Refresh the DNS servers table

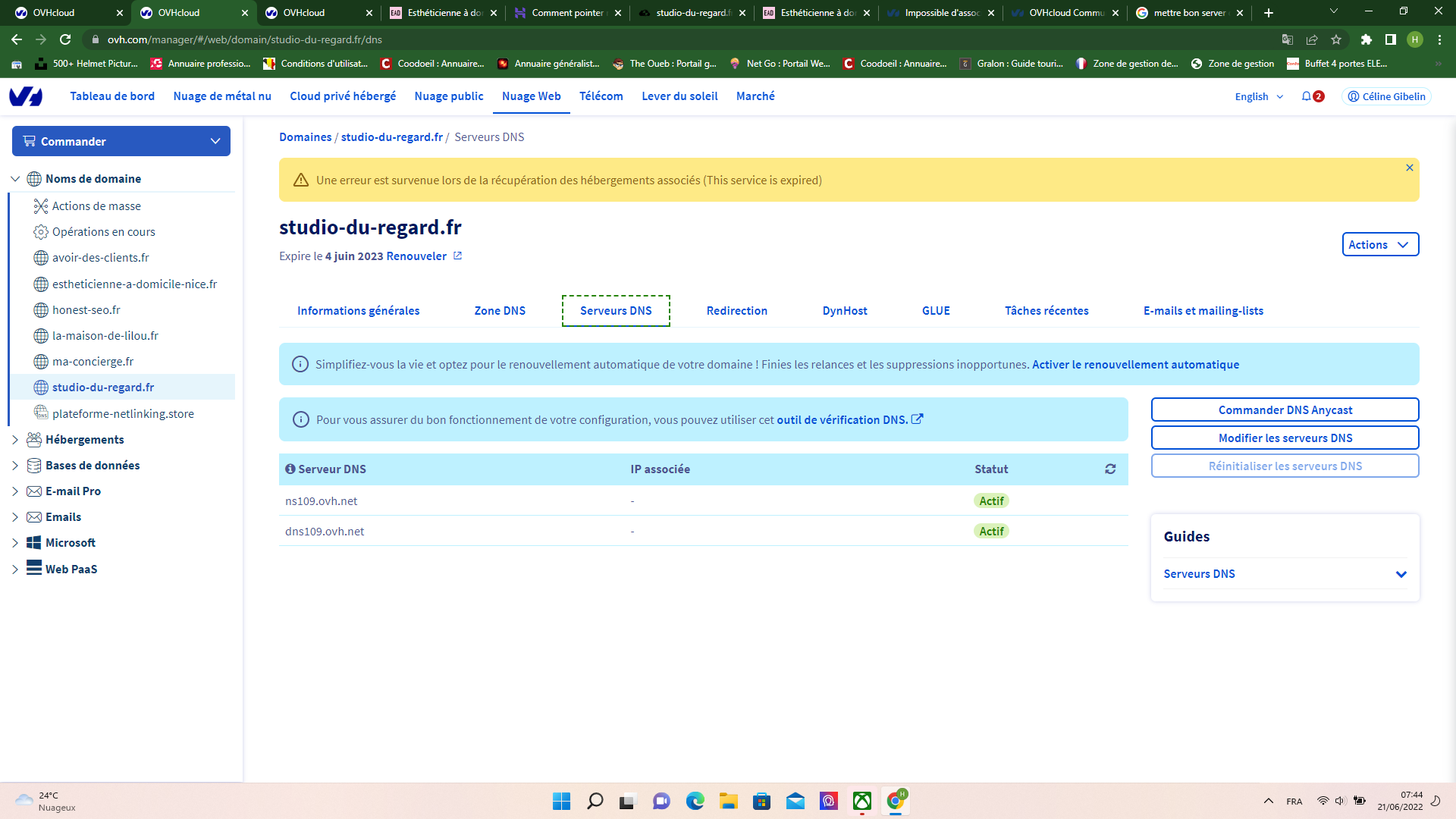pos(1110,469)
